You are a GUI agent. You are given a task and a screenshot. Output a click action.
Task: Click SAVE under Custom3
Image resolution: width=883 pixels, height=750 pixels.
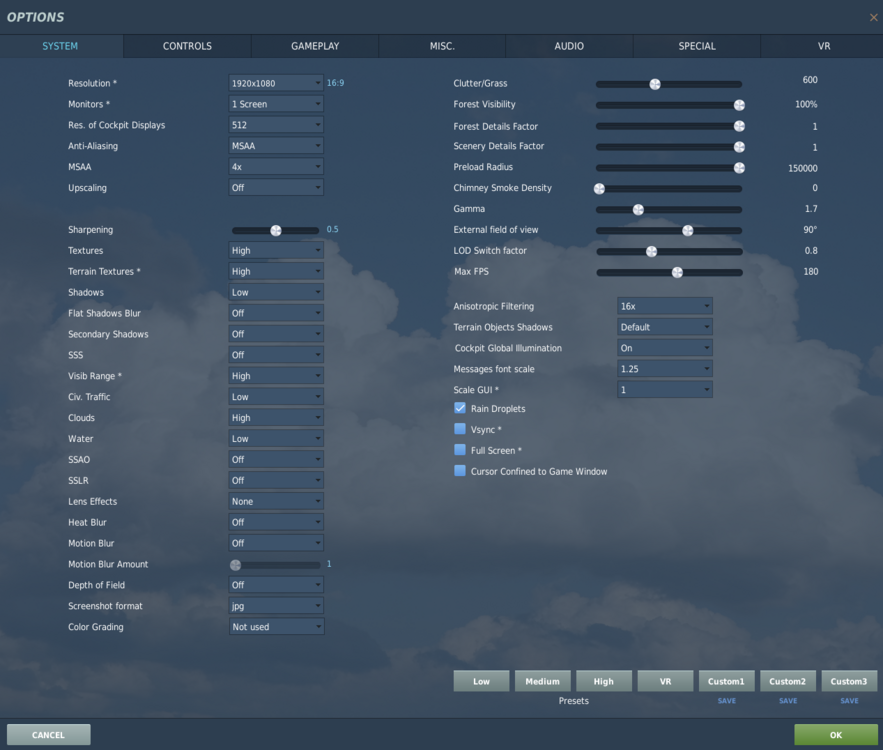849,700
